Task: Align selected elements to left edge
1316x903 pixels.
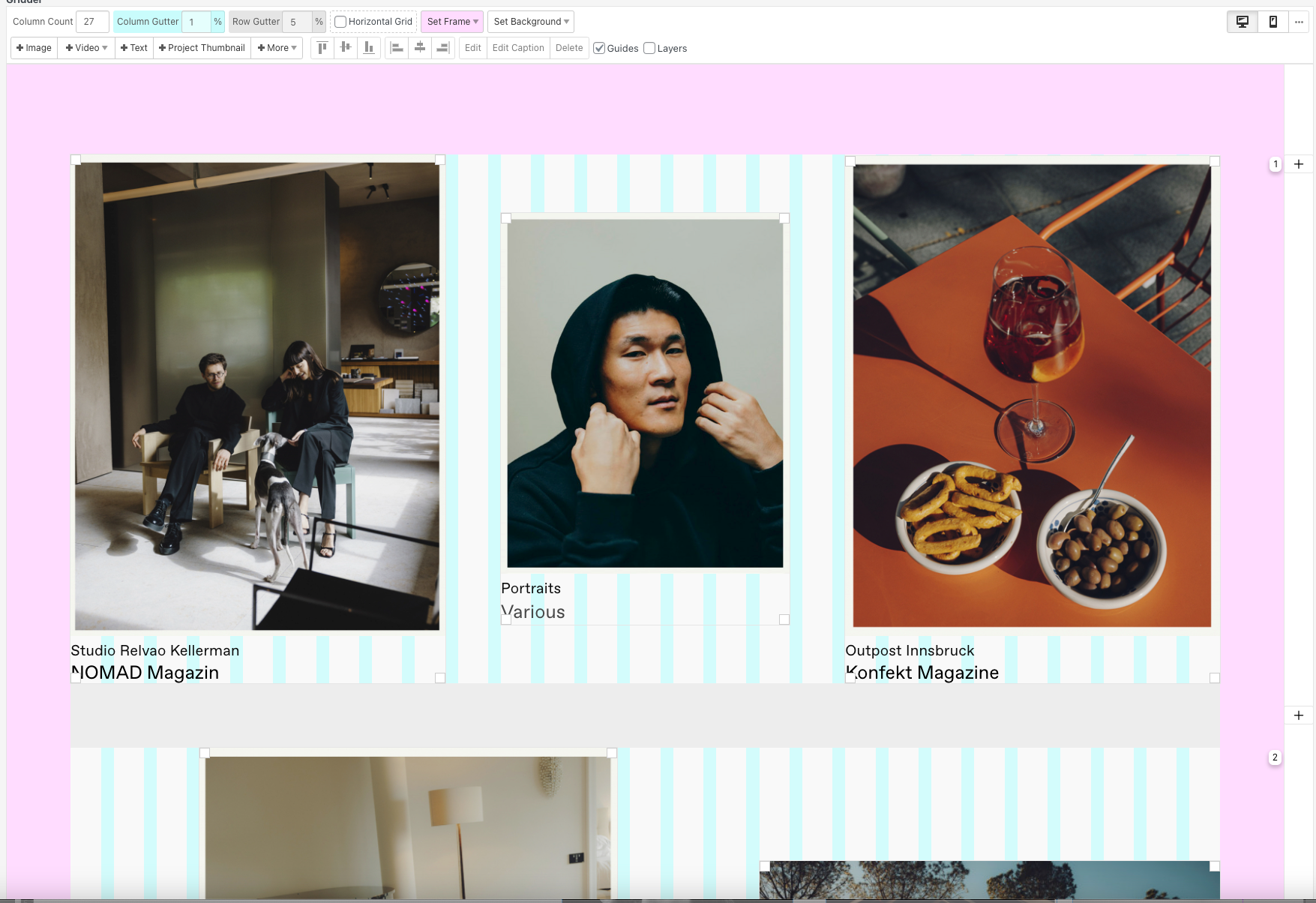Action: click(x=397, y=48)
